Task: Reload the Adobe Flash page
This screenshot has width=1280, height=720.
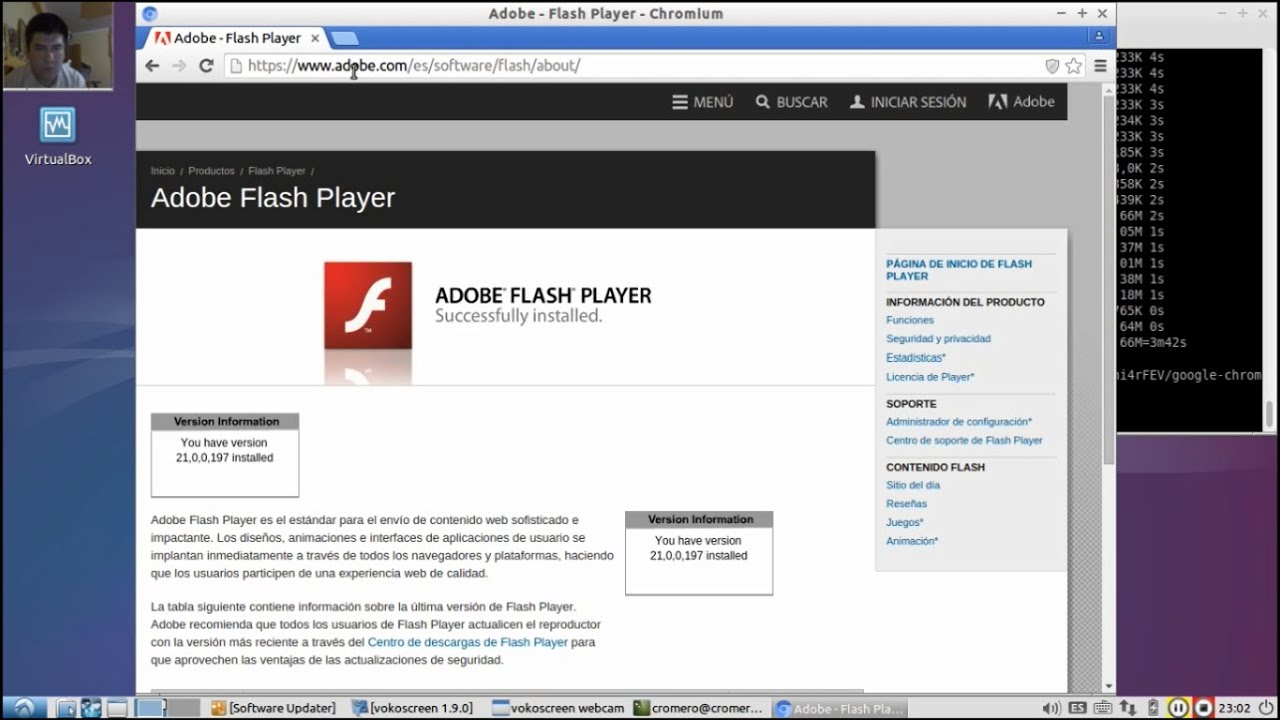Action: point(206,66)
